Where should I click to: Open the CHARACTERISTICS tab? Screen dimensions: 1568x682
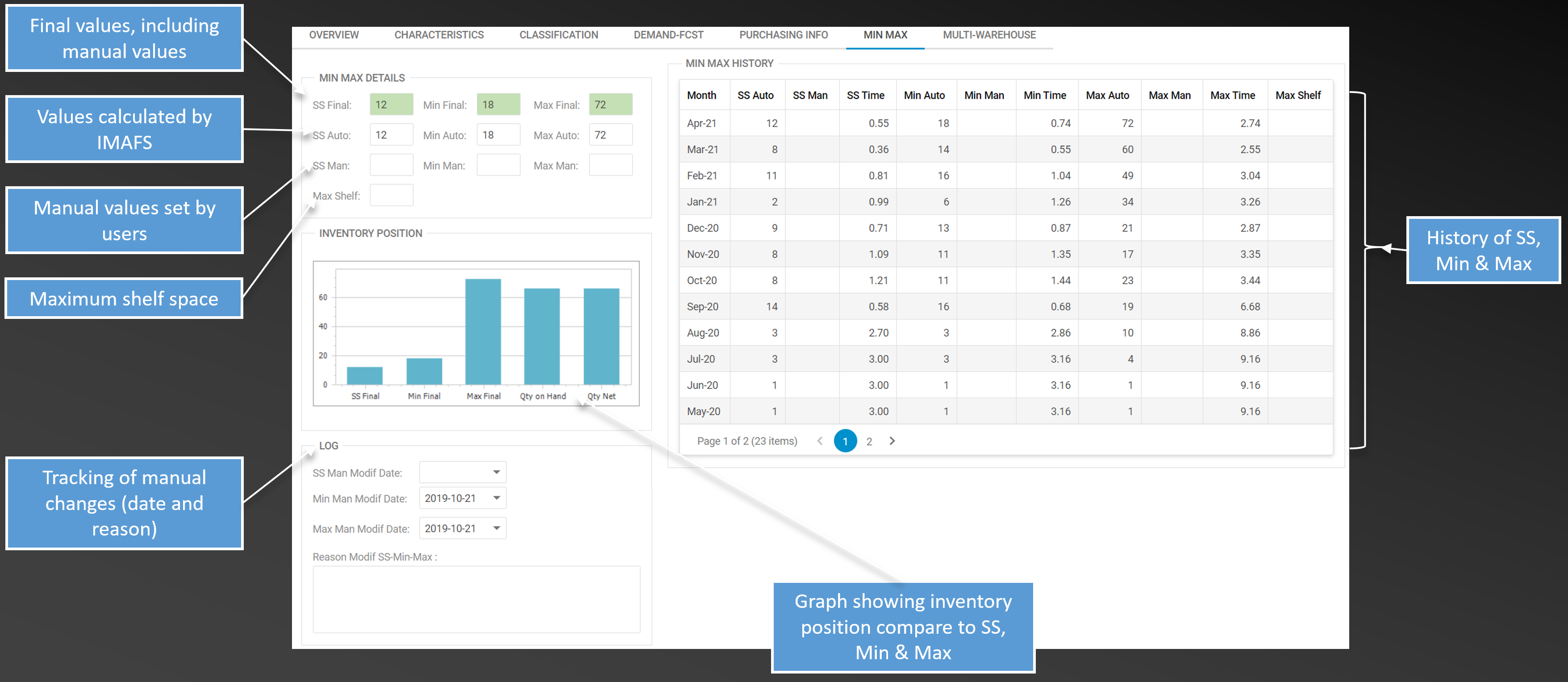438,35
